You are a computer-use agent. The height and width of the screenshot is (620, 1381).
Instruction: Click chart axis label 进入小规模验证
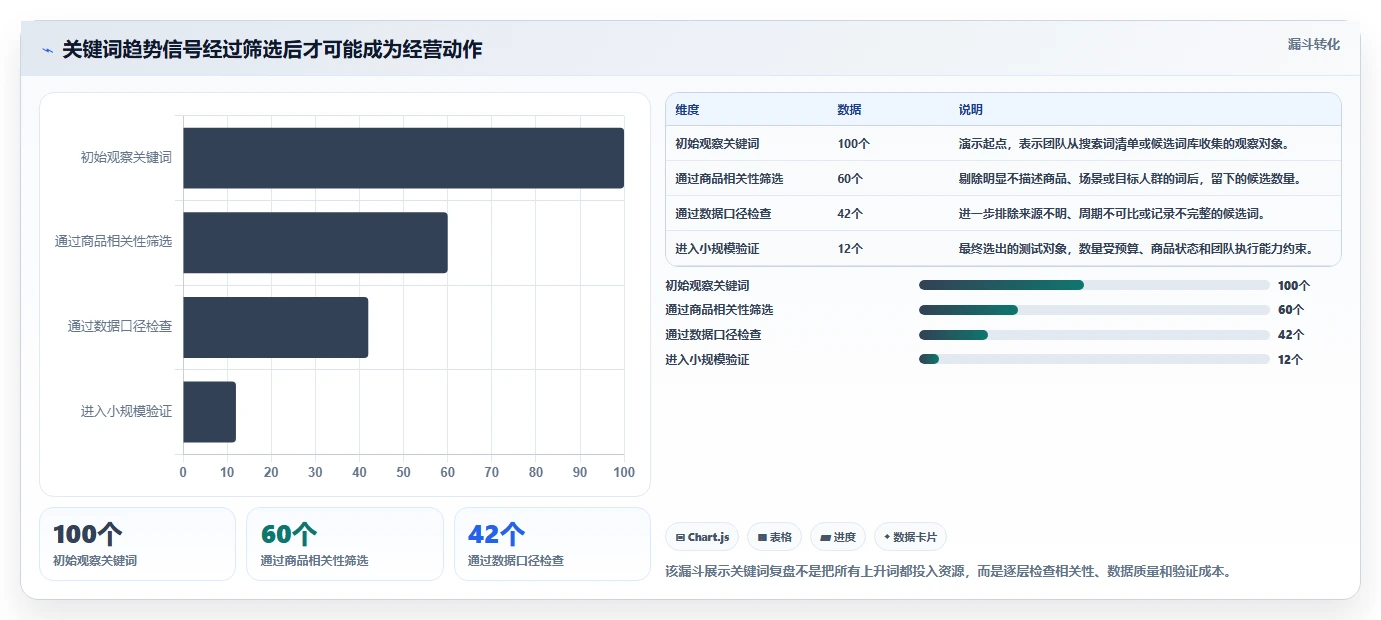[126, 411]
